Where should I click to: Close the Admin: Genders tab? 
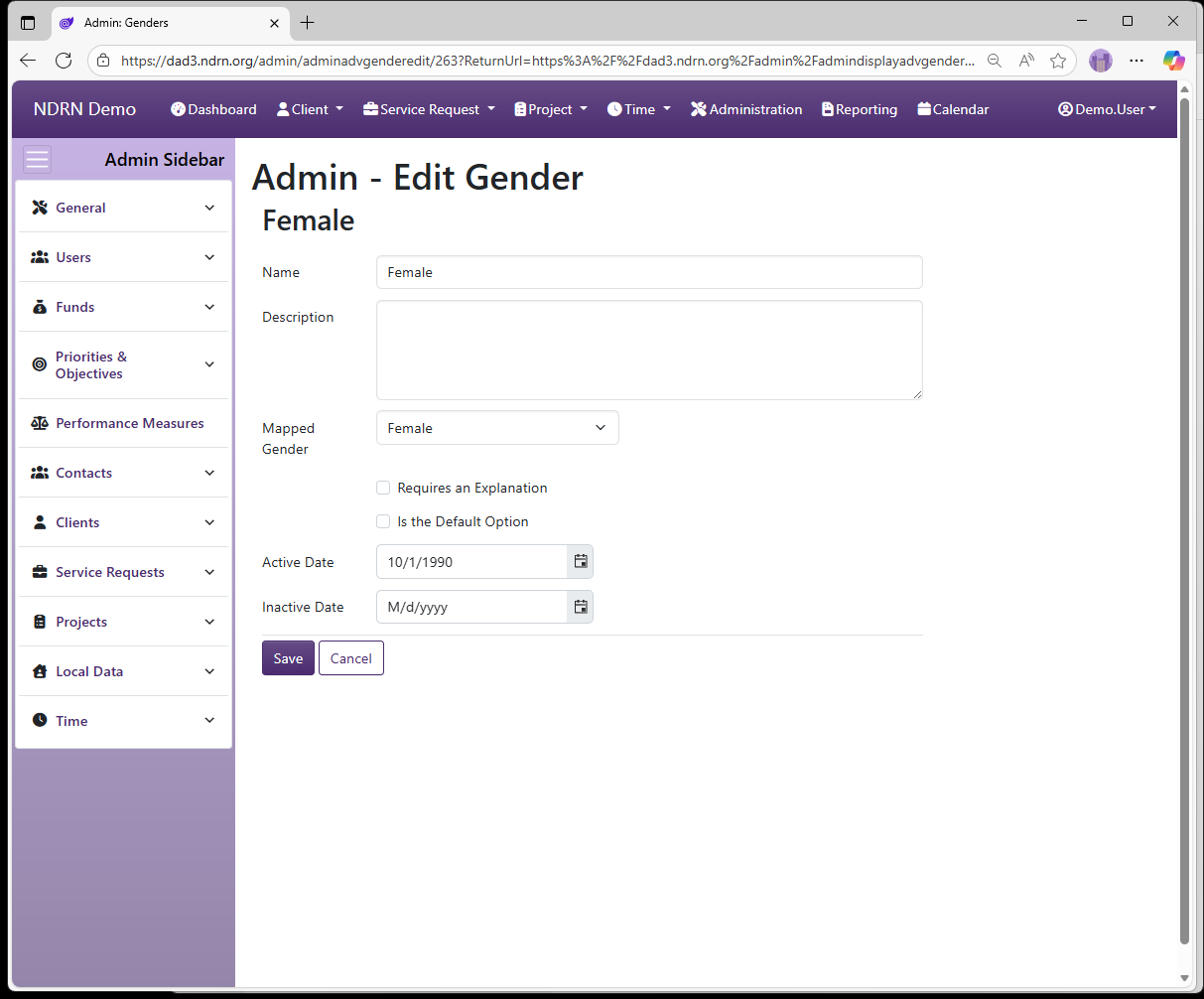pos(274,22)
